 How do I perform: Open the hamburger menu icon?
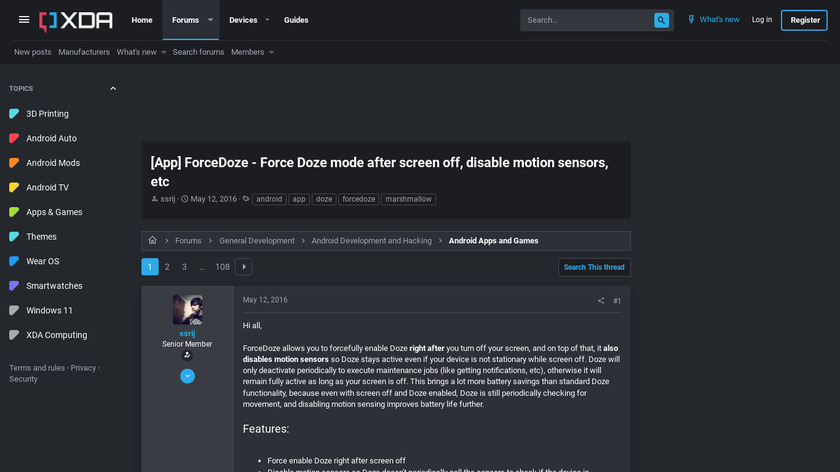[x=24, y=20]
